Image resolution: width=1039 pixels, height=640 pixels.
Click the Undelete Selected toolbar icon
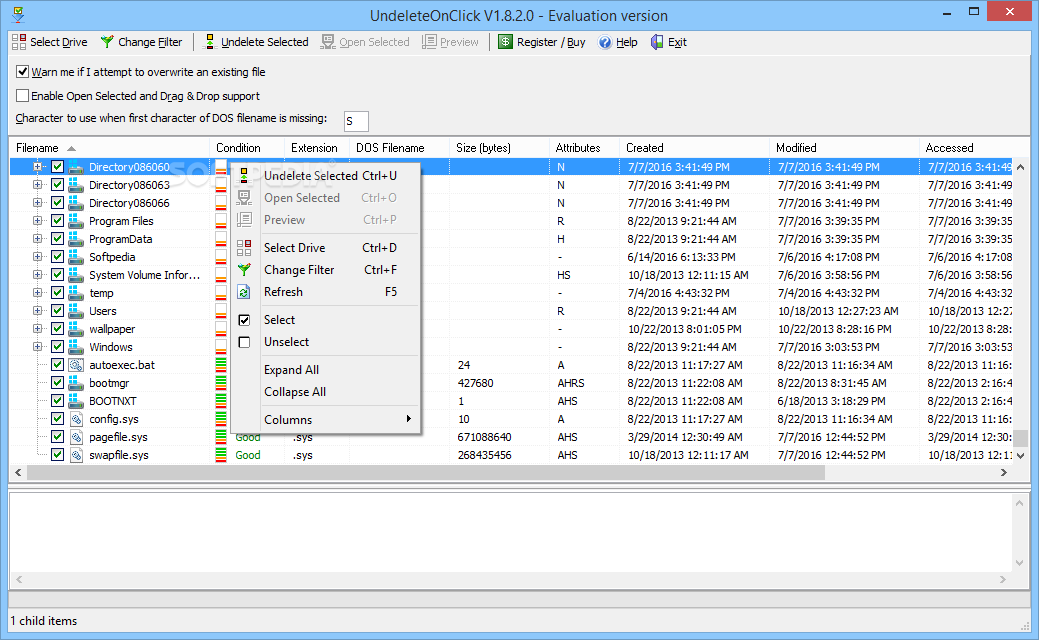(209, 42)
